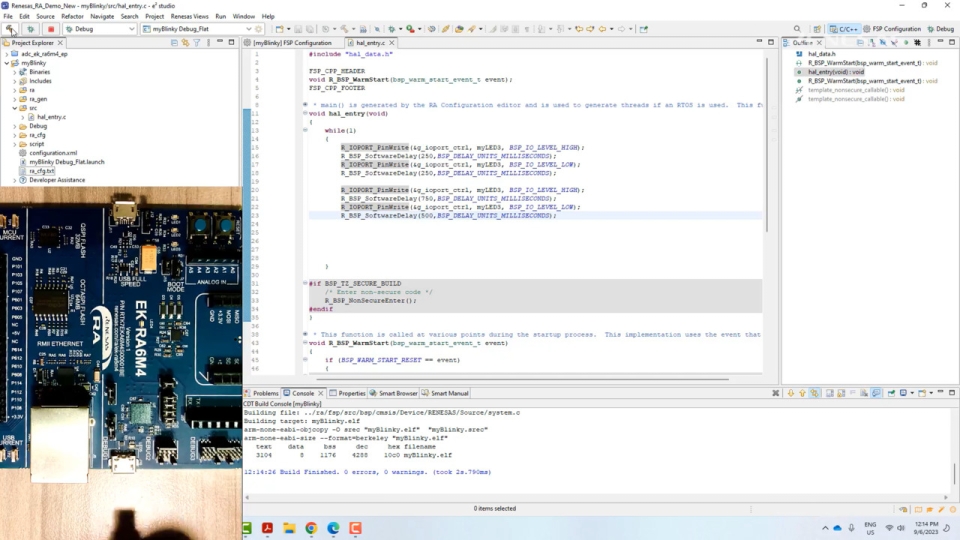Screen dimensions: 960x540
Task: Toggle Sort in Outline toolbar
Action: (871, 43)
